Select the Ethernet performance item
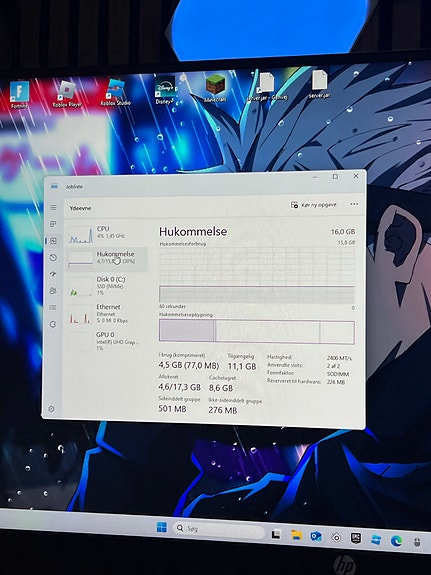Screen dimensions: 431x575 (x=107, y=314)
